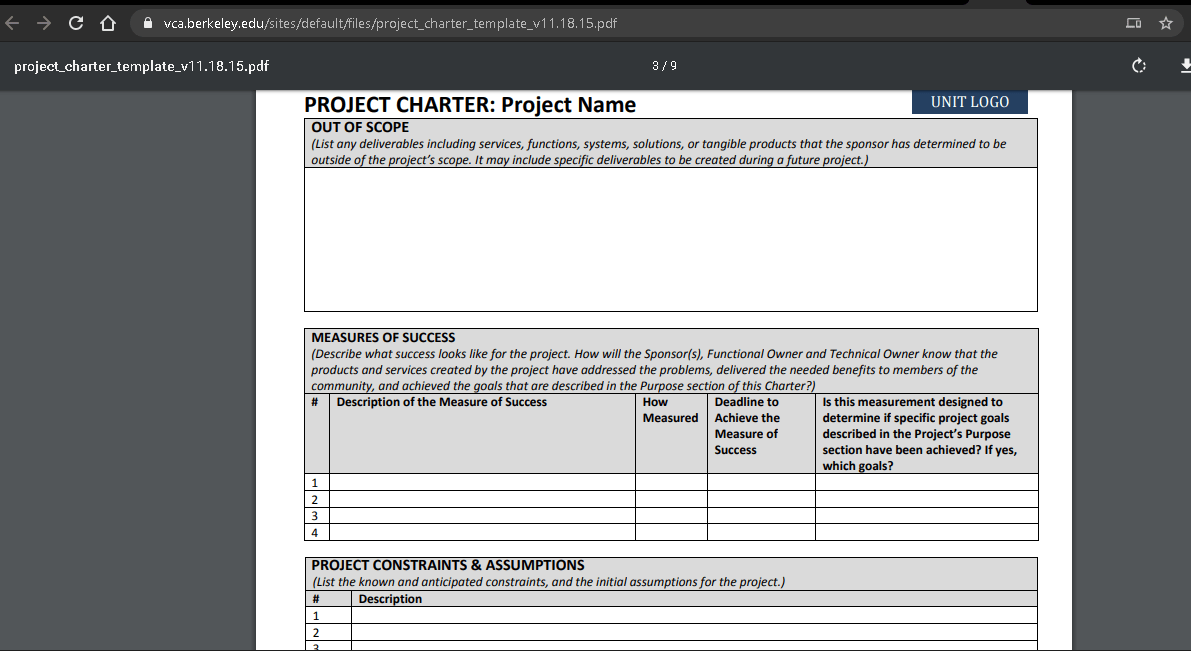Bookmark this page with the star

point(1166,24)
